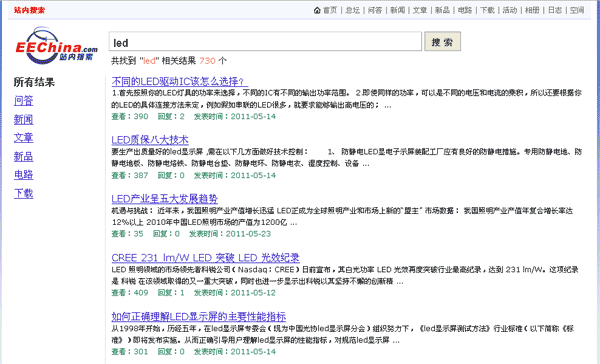Click the home icon beside 首页
Image resolution: width=600 pixels, height=364 pixels.
317,10
